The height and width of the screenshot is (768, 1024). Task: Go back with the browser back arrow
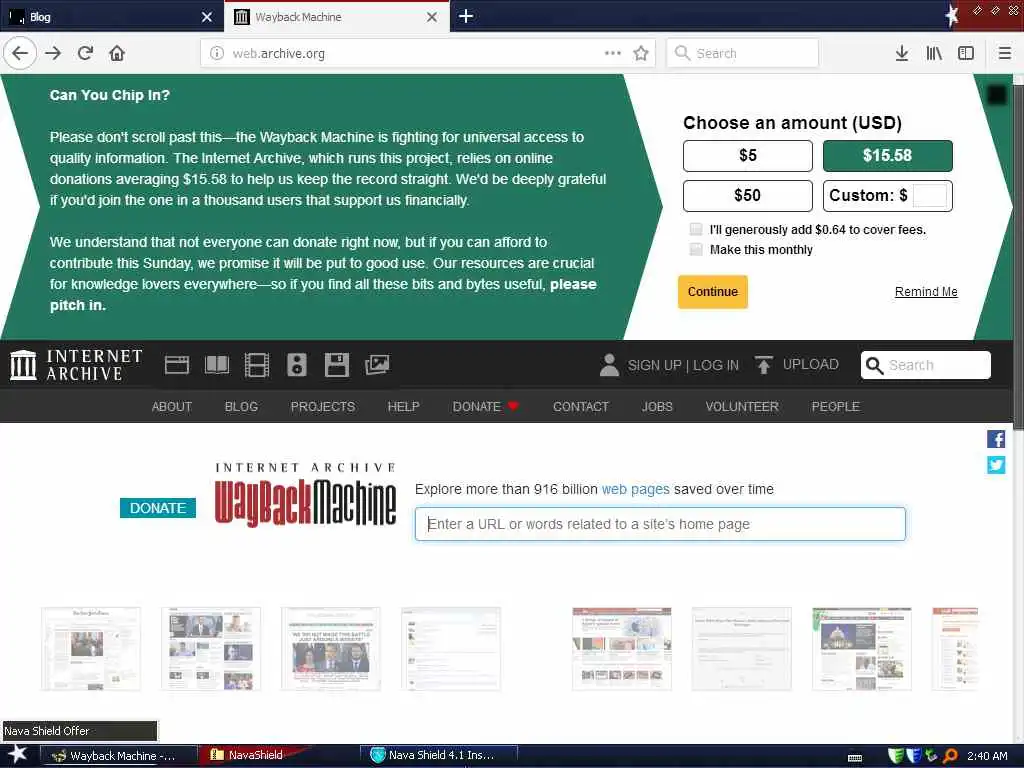[20, 53]
